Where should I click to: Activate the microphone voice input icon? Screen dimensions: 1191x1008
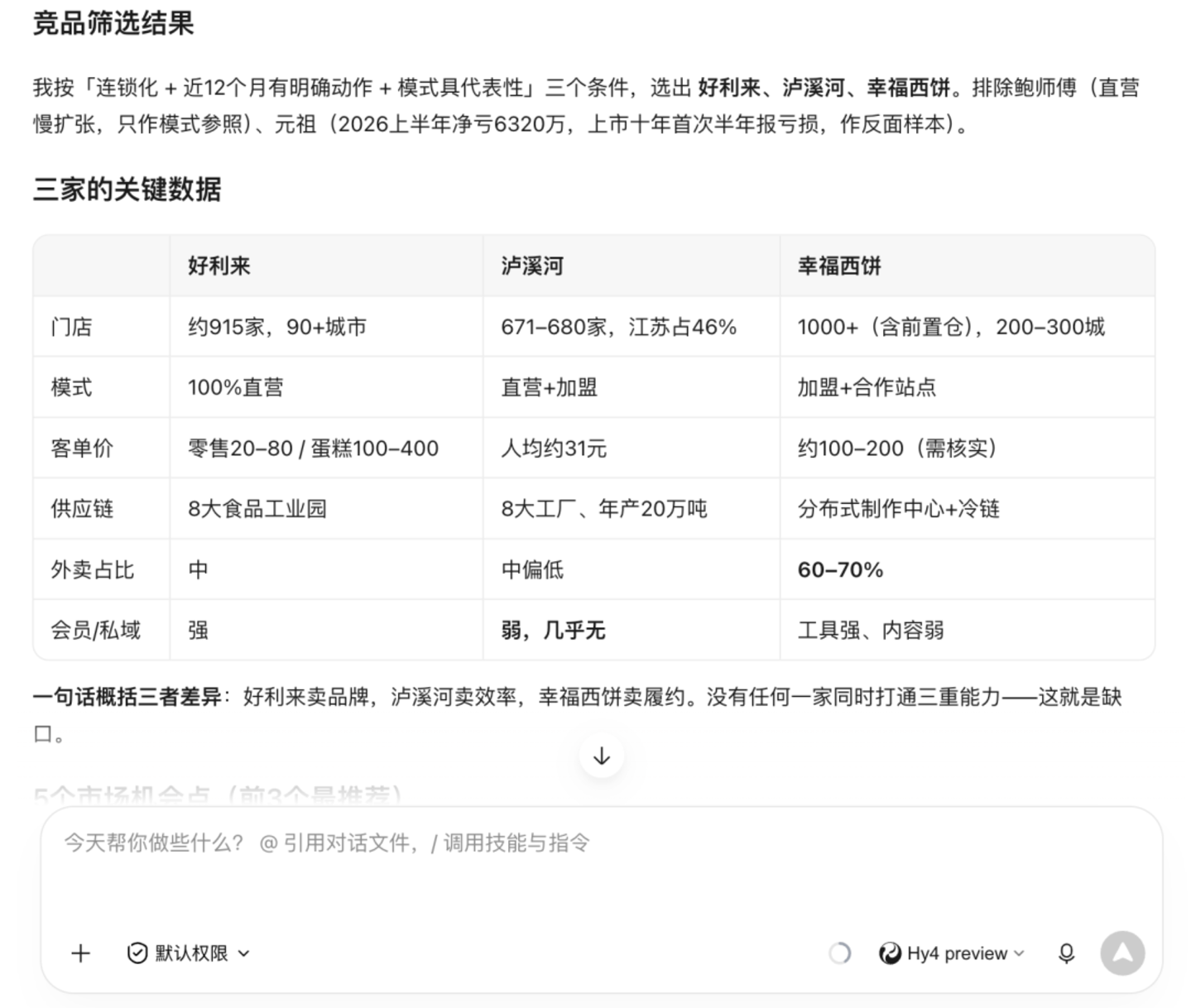pos(1067,953)
